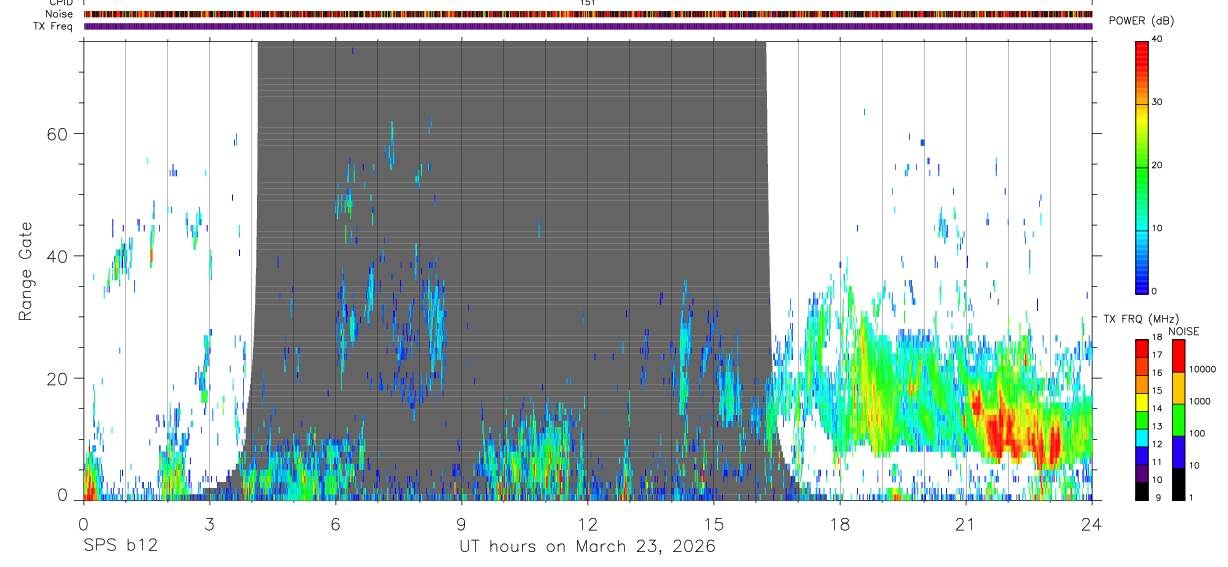Click the 100 tick on NOISE legend
The height and width of the screenshot is (567, 1228).
tap(1196, 433)
